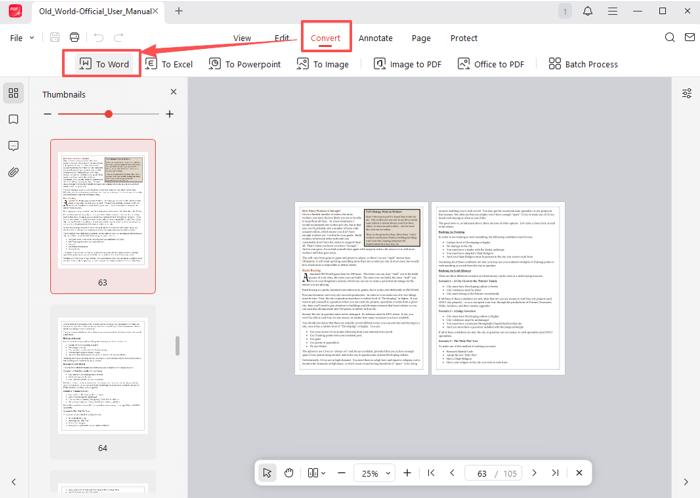Open the Comments panel icon
This screenshot has height=498, width=700.
click(x=13, y=146)
